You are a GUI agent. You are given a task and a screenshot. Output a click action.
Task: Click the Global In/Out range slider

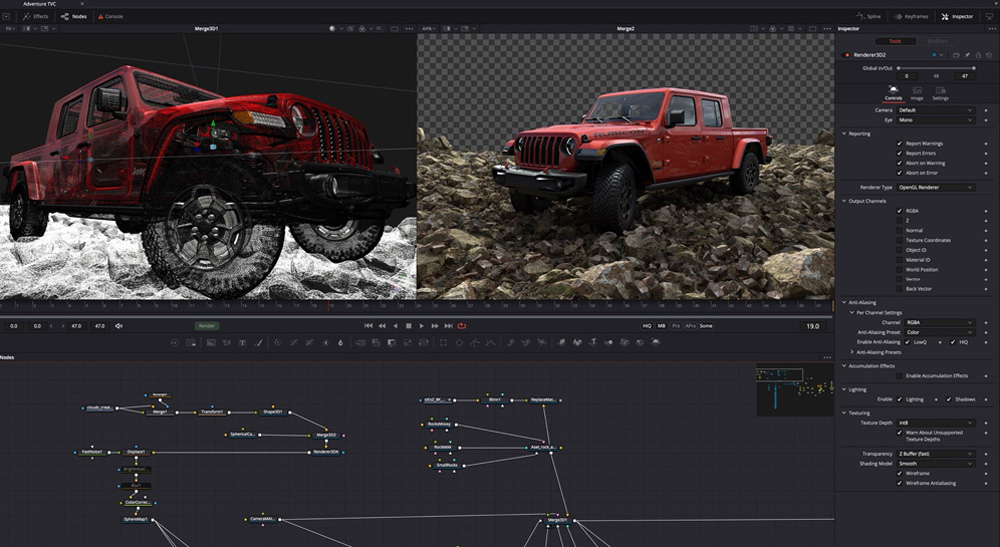tap(936, 68)
